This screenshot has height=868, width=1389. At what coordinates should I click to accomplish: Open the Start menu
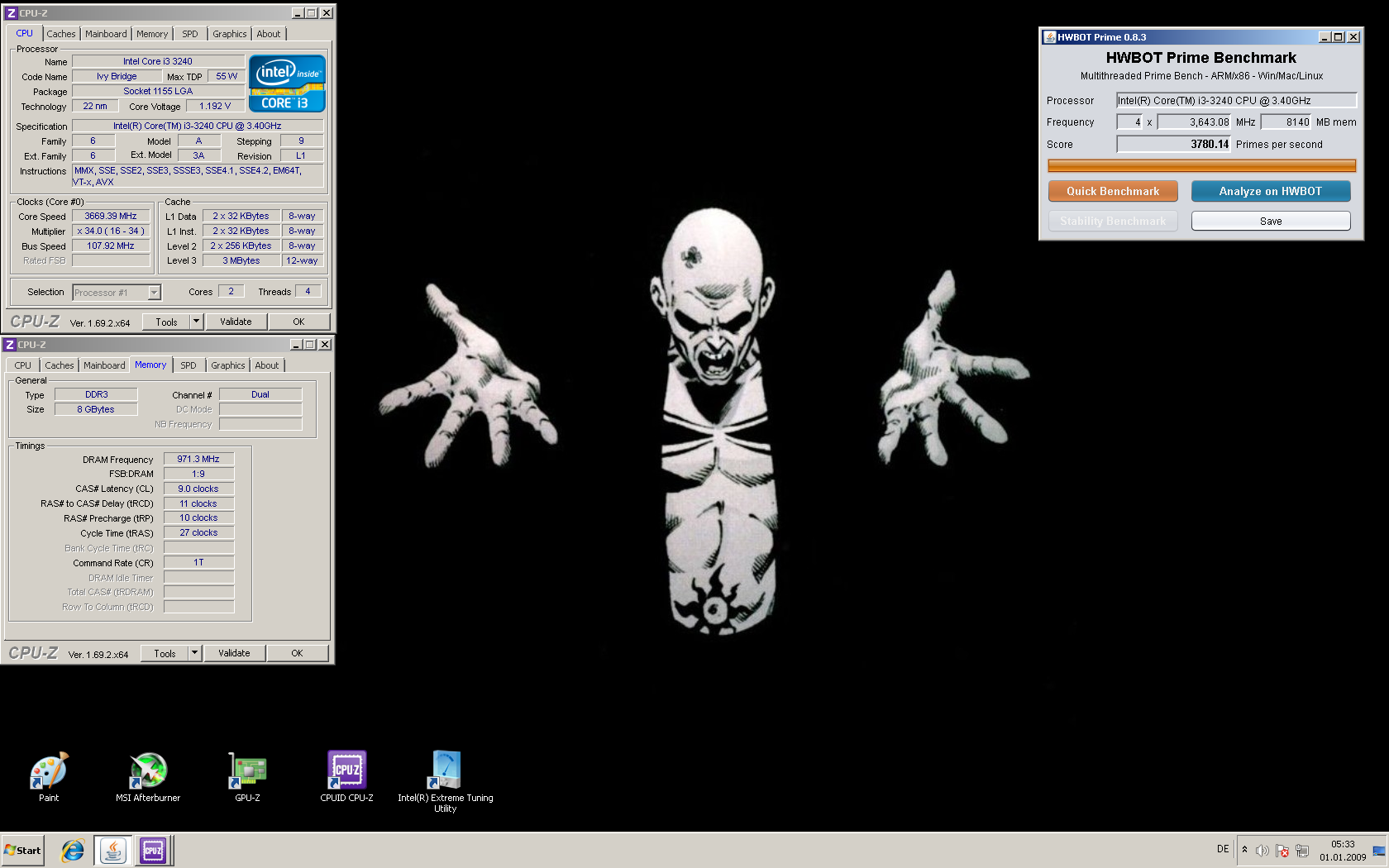click(x=22, y=850)
